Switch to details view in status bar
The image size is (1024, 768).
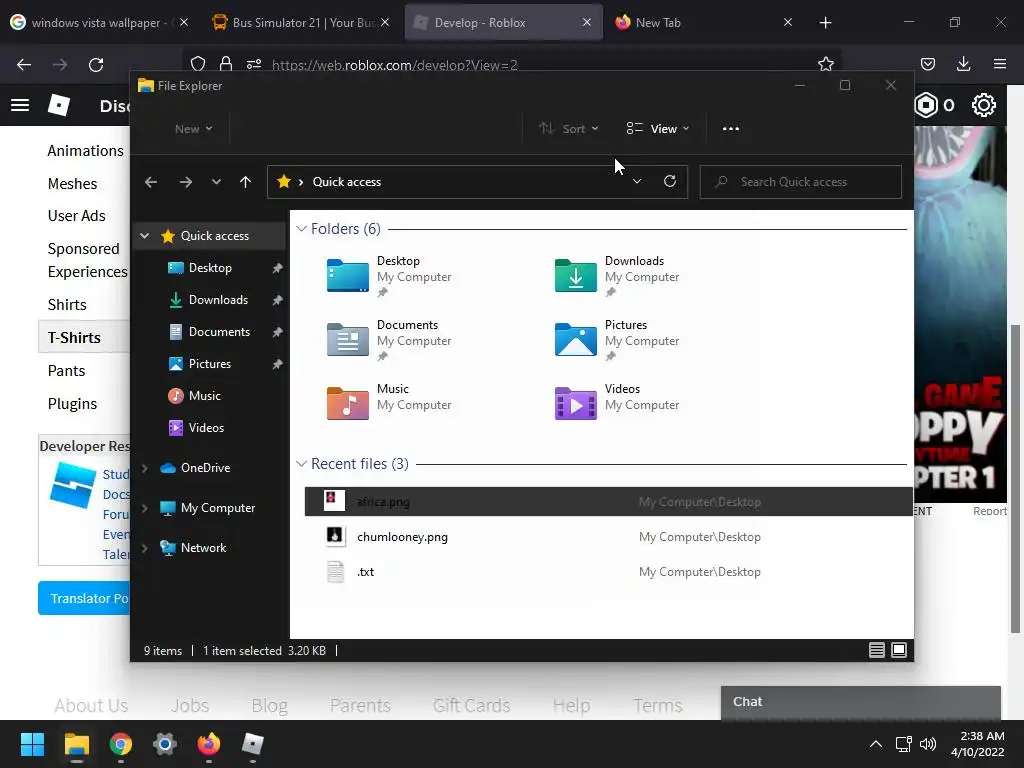coord(876,650)
